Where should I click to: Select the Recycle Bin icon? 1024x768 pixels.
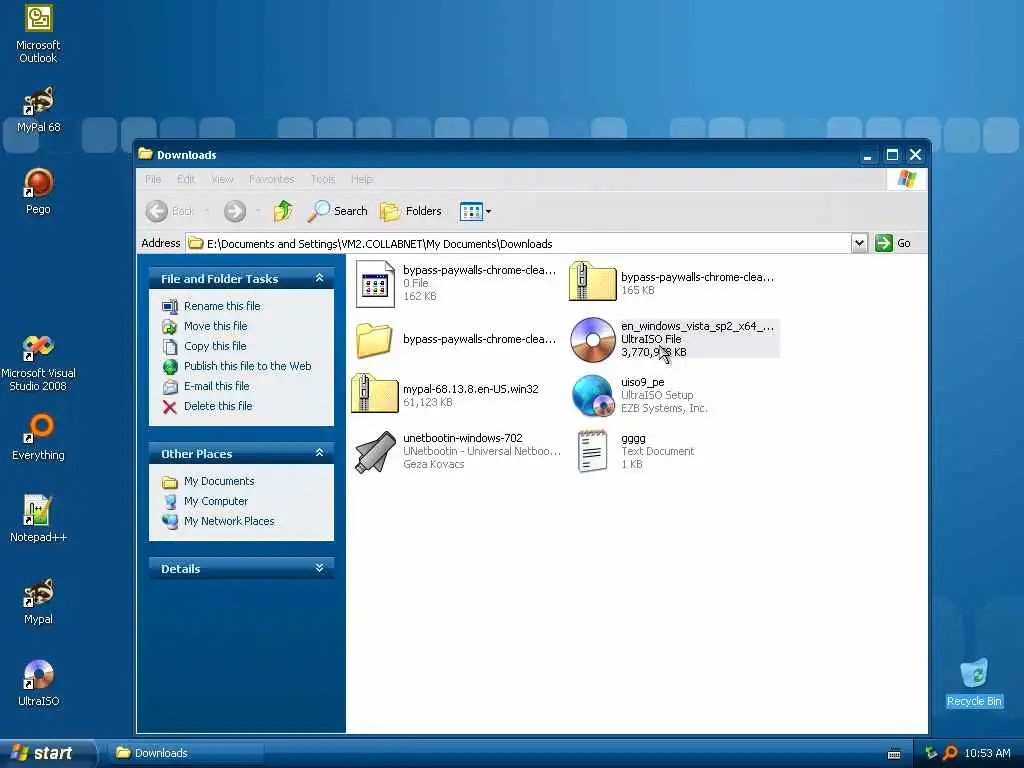pos(974,683)
